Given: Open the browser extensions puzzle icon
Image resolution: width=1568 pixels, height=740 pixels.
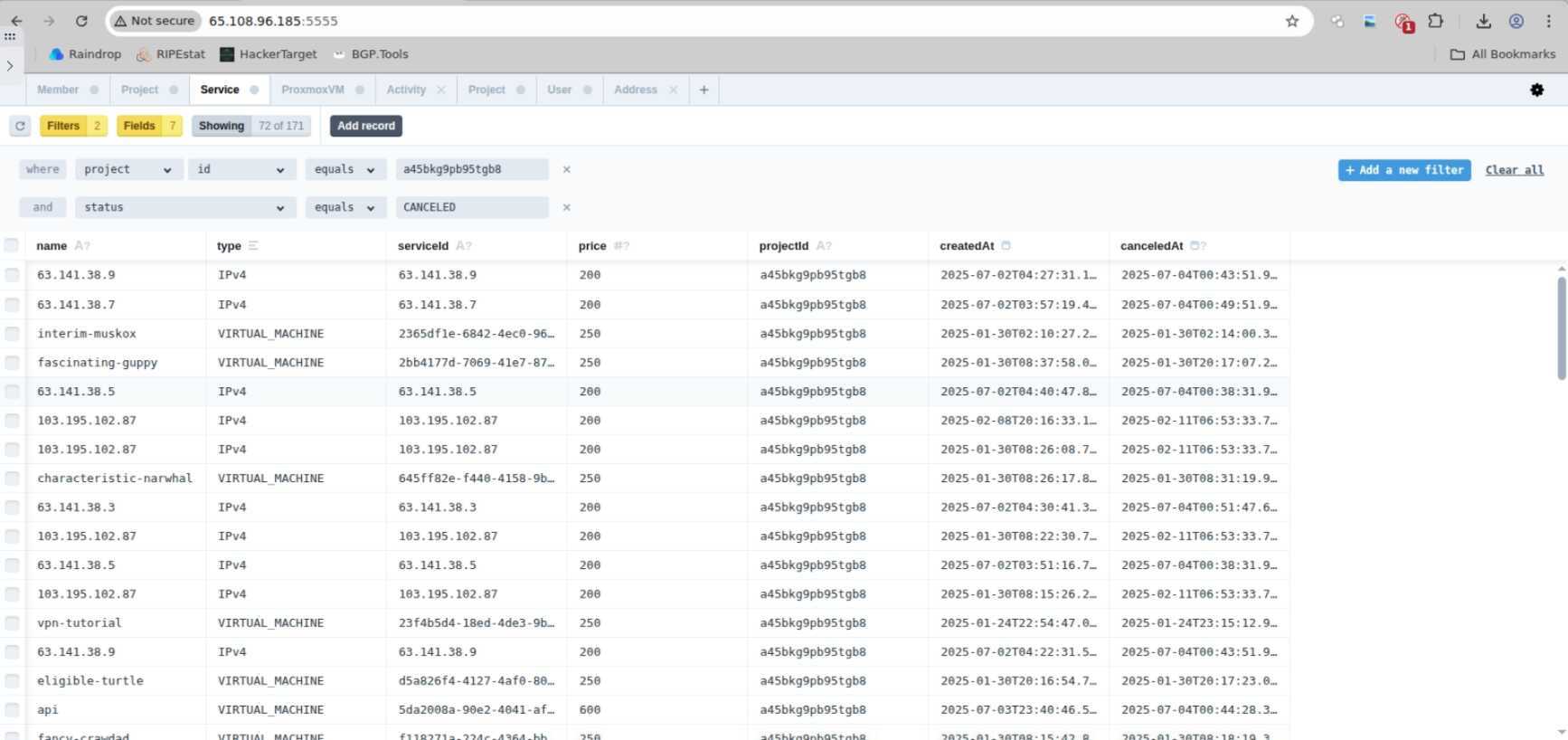Looking at the screenshot, I should tap(1435, 21).
